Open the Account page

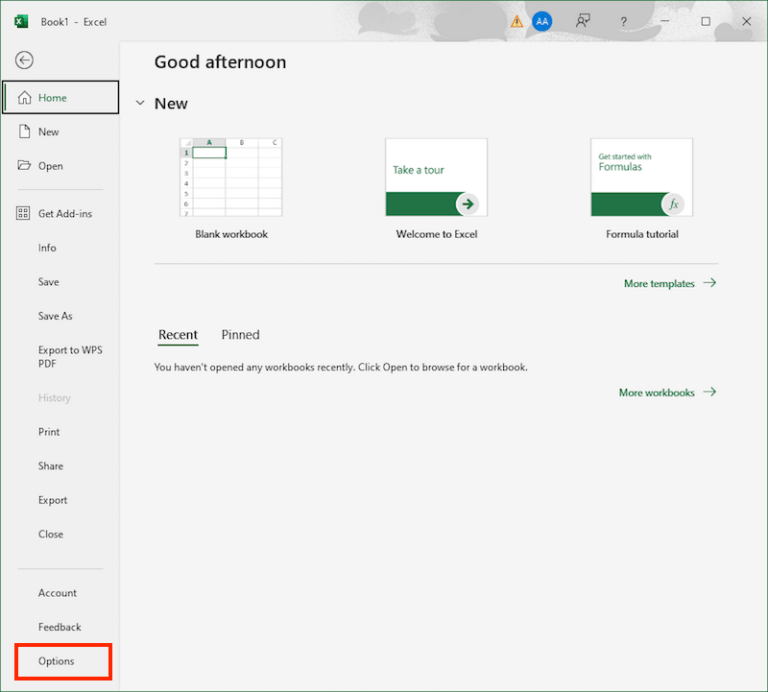pyautogui.click(x=57, y=593)
